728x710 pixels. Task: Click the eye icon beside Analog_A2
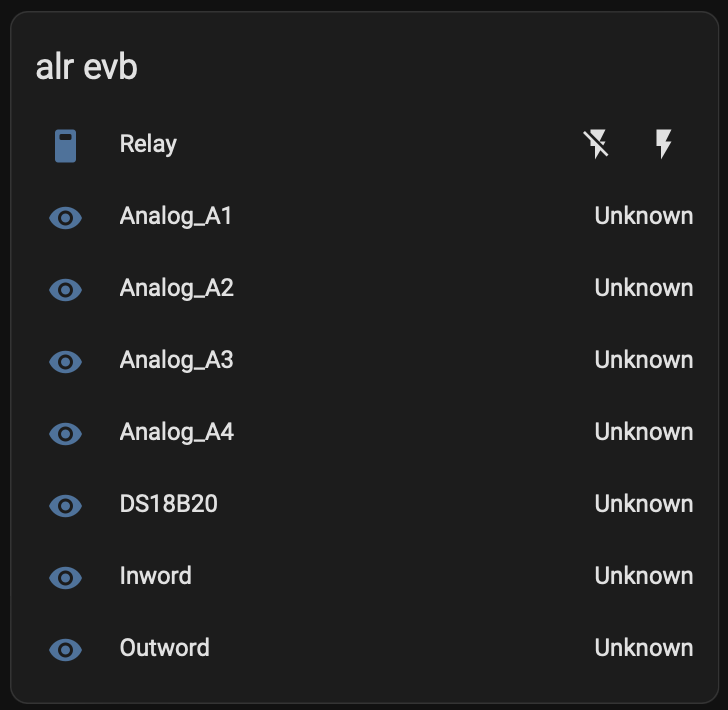[65, 289]
